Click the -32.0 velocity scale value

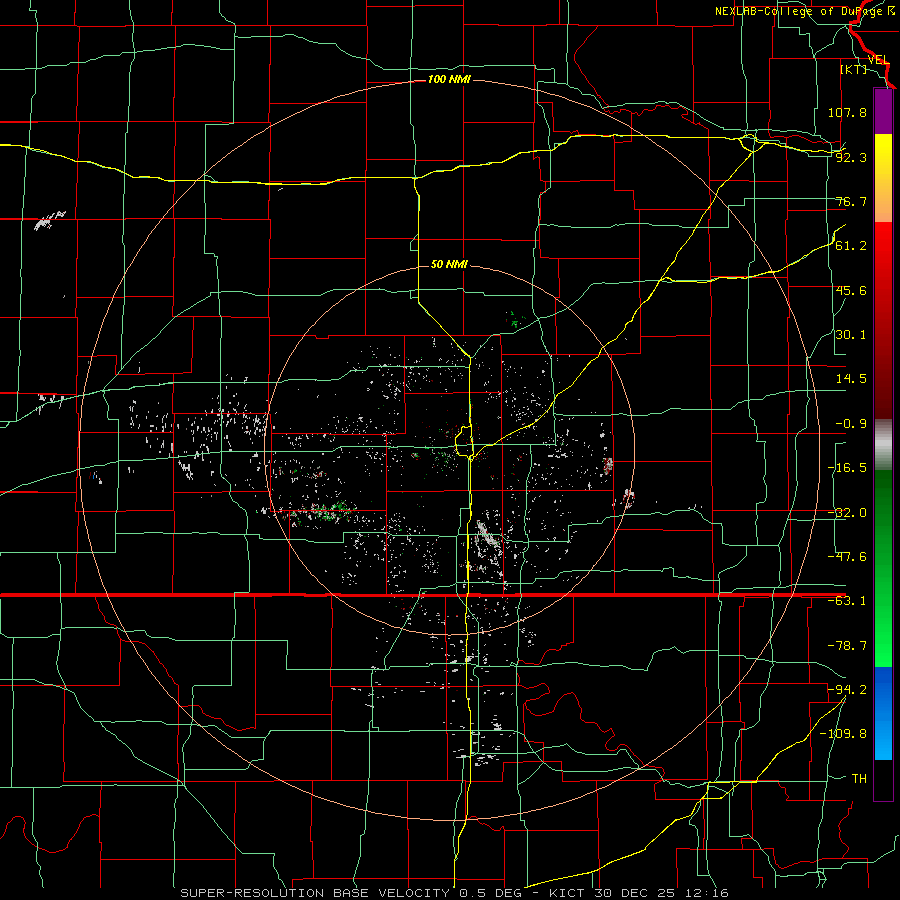tap(847, 513)
